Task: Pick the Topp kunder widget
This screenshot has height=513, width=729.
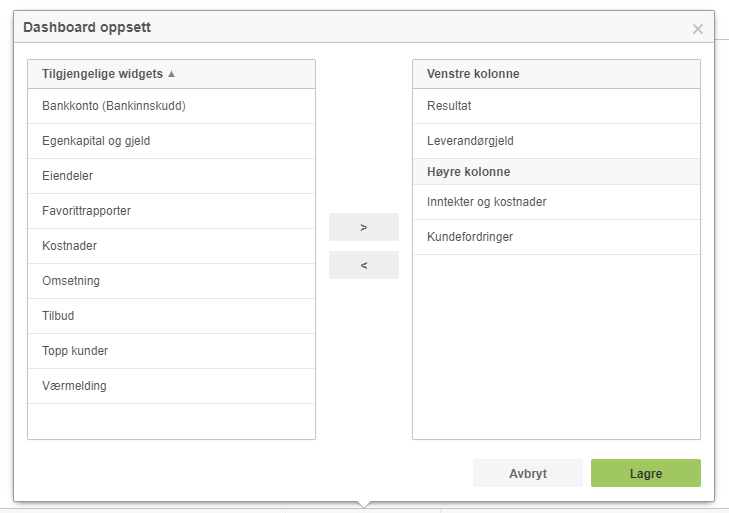Action: tap(172, 351)
